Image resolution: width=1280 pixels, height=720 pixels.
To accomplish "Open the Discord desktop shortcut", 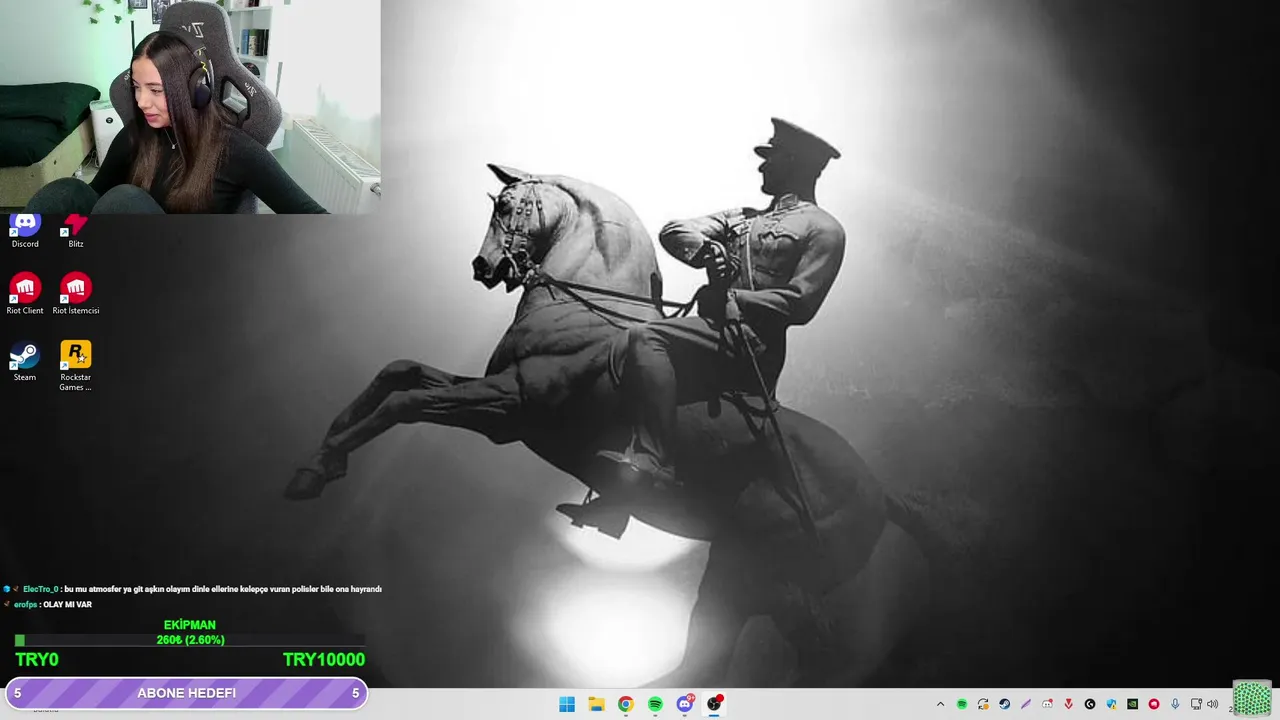I will pyautogui.click(x=25, y=231).
